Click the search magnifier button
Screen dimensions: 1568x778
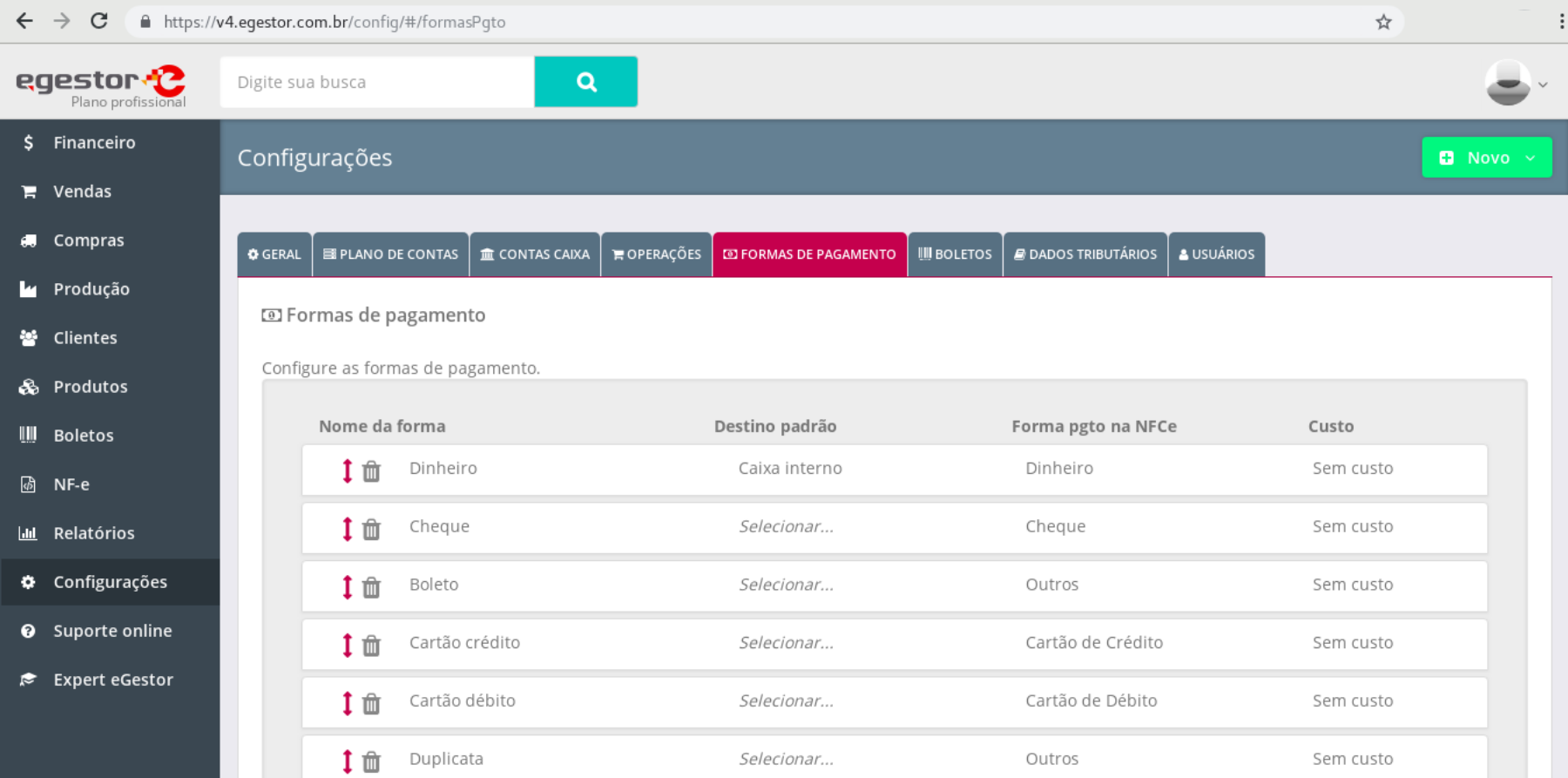point(585,82)
